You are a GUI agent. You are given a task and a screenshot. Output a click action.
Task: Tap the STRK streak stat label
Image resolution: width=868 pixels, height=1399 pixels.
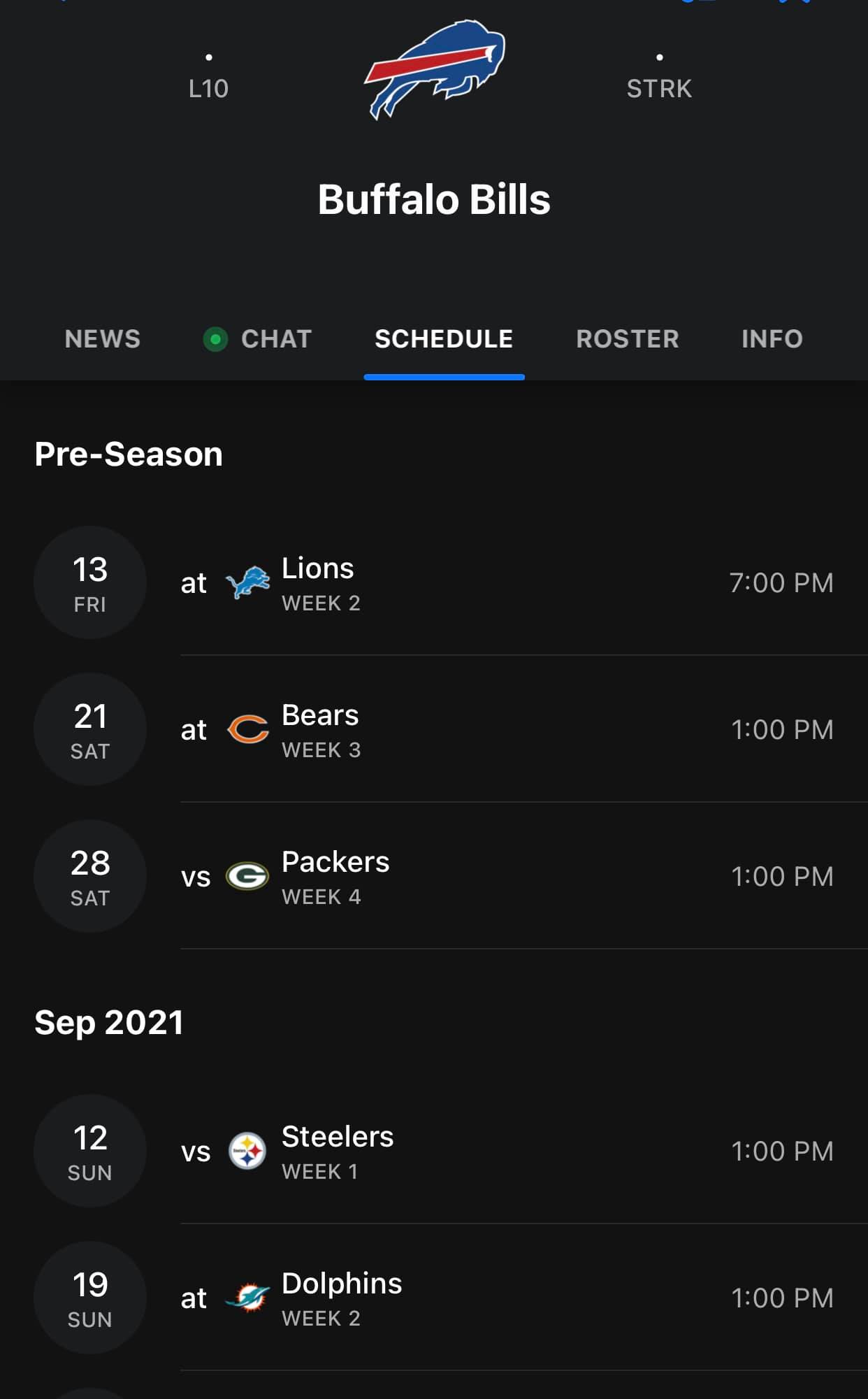point(659,89)
